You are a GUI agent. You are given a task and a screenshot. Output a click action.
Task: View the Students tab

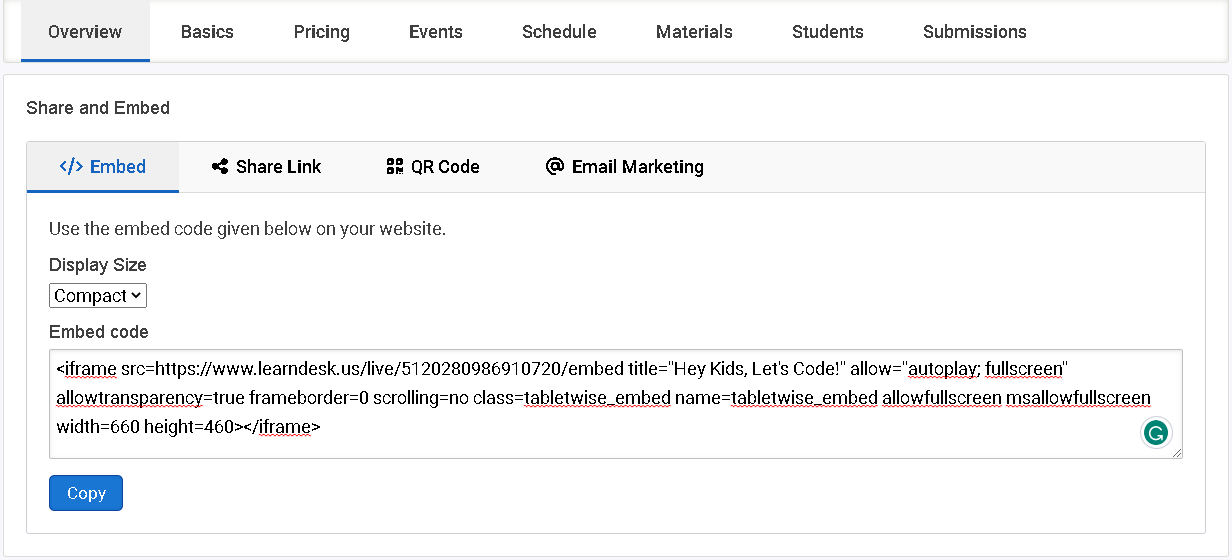(828, 32)
